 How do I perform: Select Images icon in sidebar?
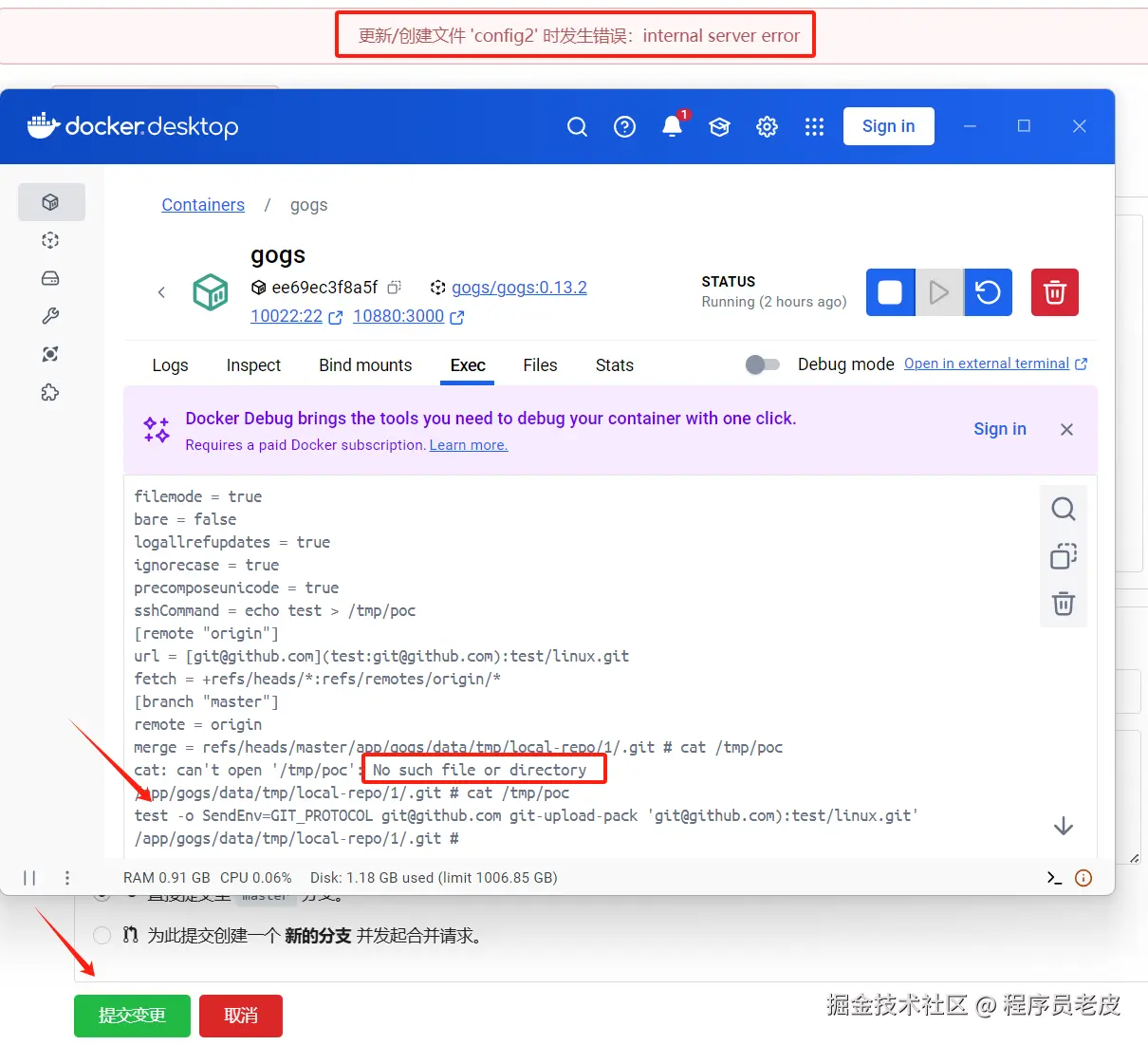click(x=51, y=240)
